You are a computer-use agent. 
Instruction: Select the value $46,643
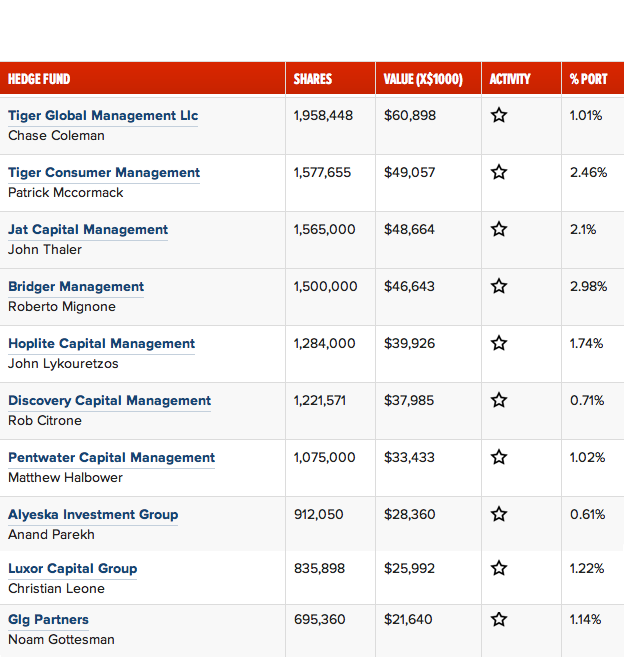point(409,286)
